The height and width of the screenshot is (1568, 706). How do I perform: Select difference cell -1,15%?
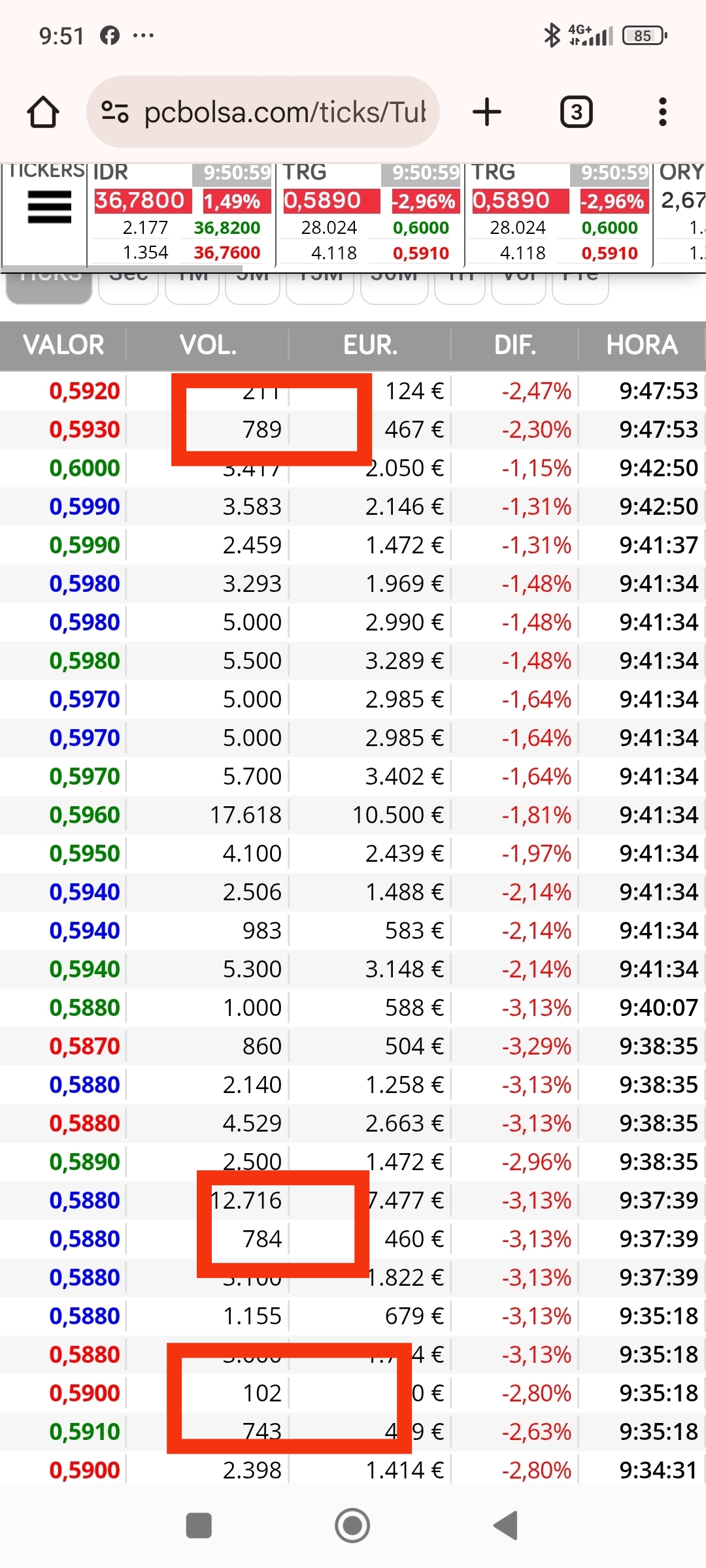[537, 468]
